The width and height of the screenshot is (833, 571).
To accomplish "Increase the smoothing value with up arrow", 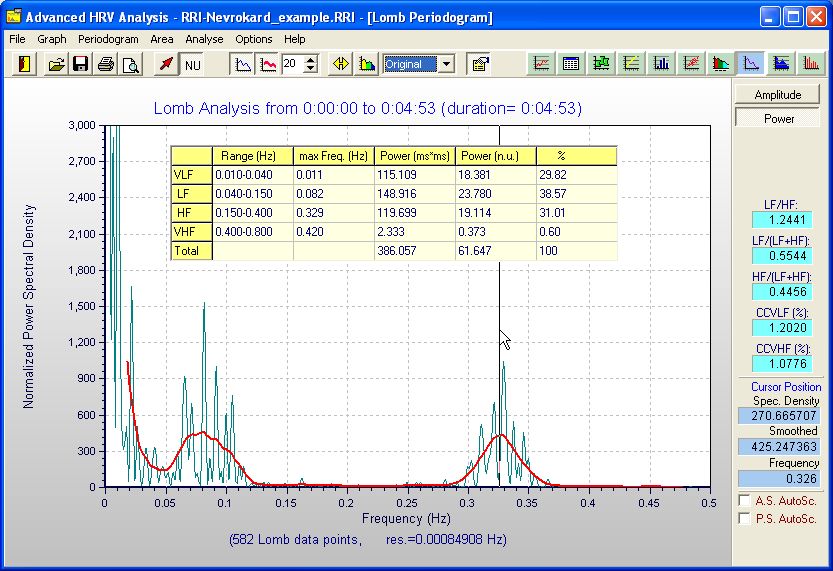I will [x=311, y=59].
